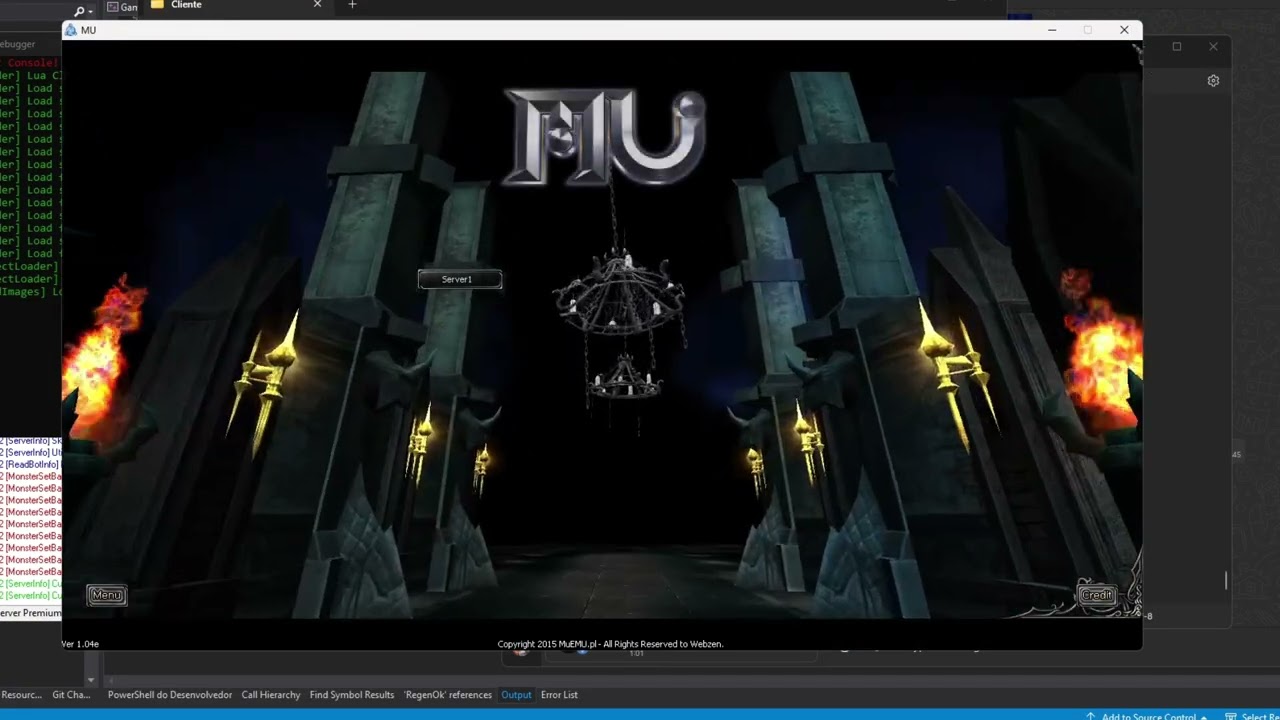Close the Cliente tab

[x=317, y=5]
